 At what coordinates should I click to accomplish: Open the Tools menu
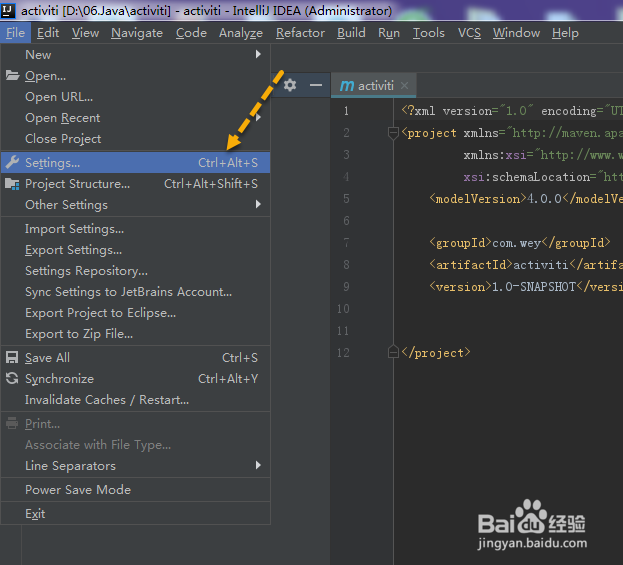tap(429, 33)
